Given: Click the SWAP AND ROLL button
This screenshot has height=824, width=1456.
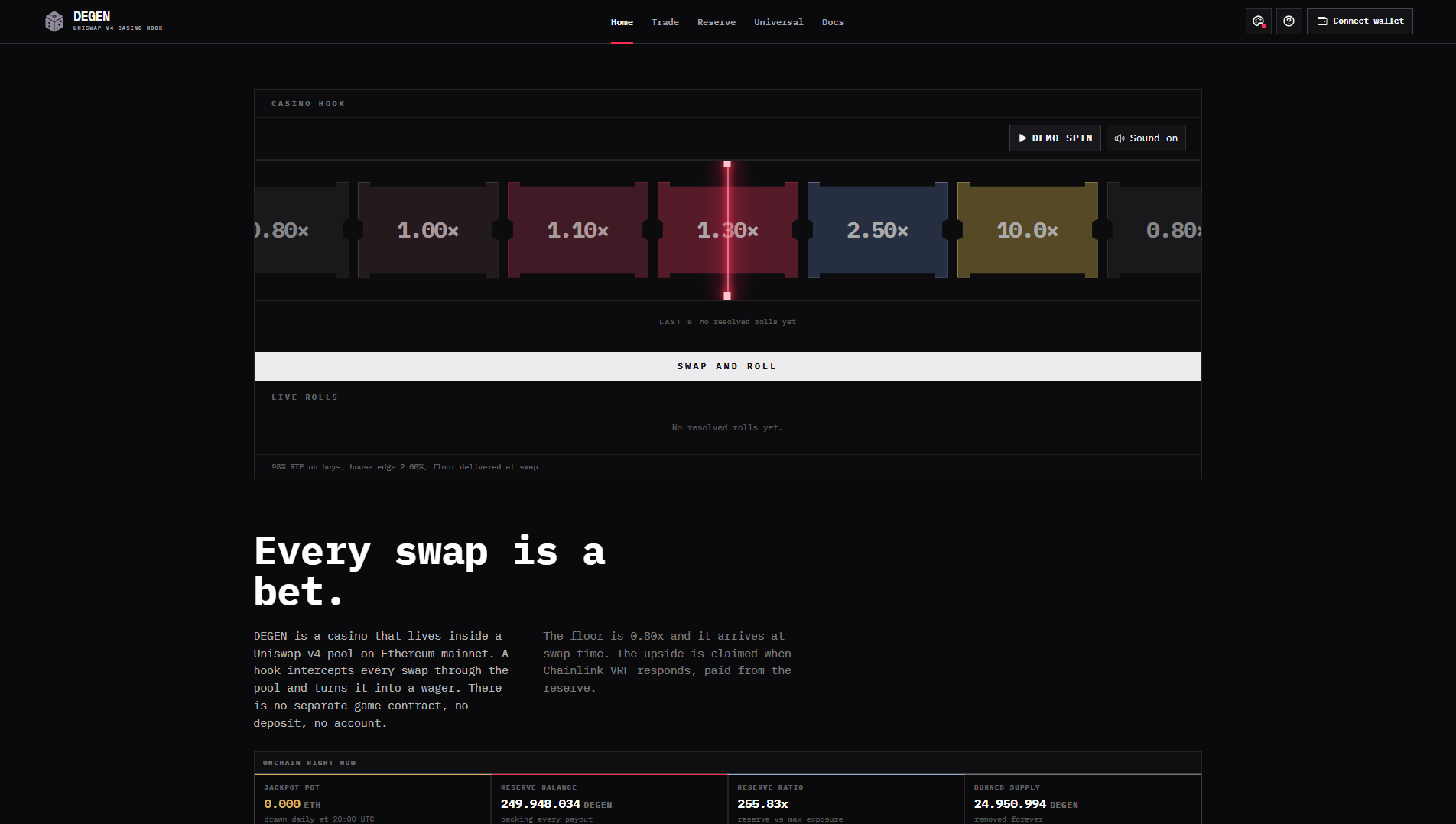Looking at the screenshot, I should [x=727, y=366].
